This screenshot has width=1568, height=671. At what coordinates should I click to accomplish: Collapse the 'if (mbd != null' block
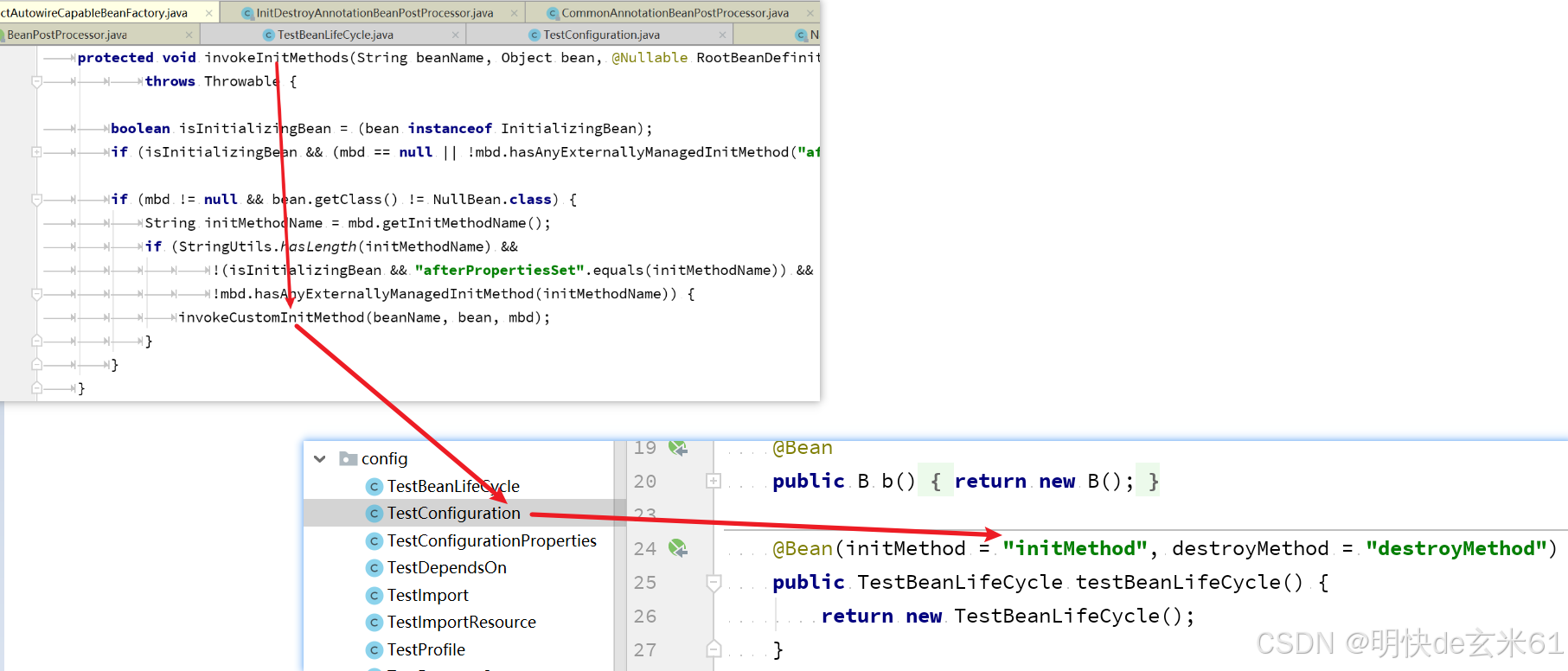click(36, 200)
